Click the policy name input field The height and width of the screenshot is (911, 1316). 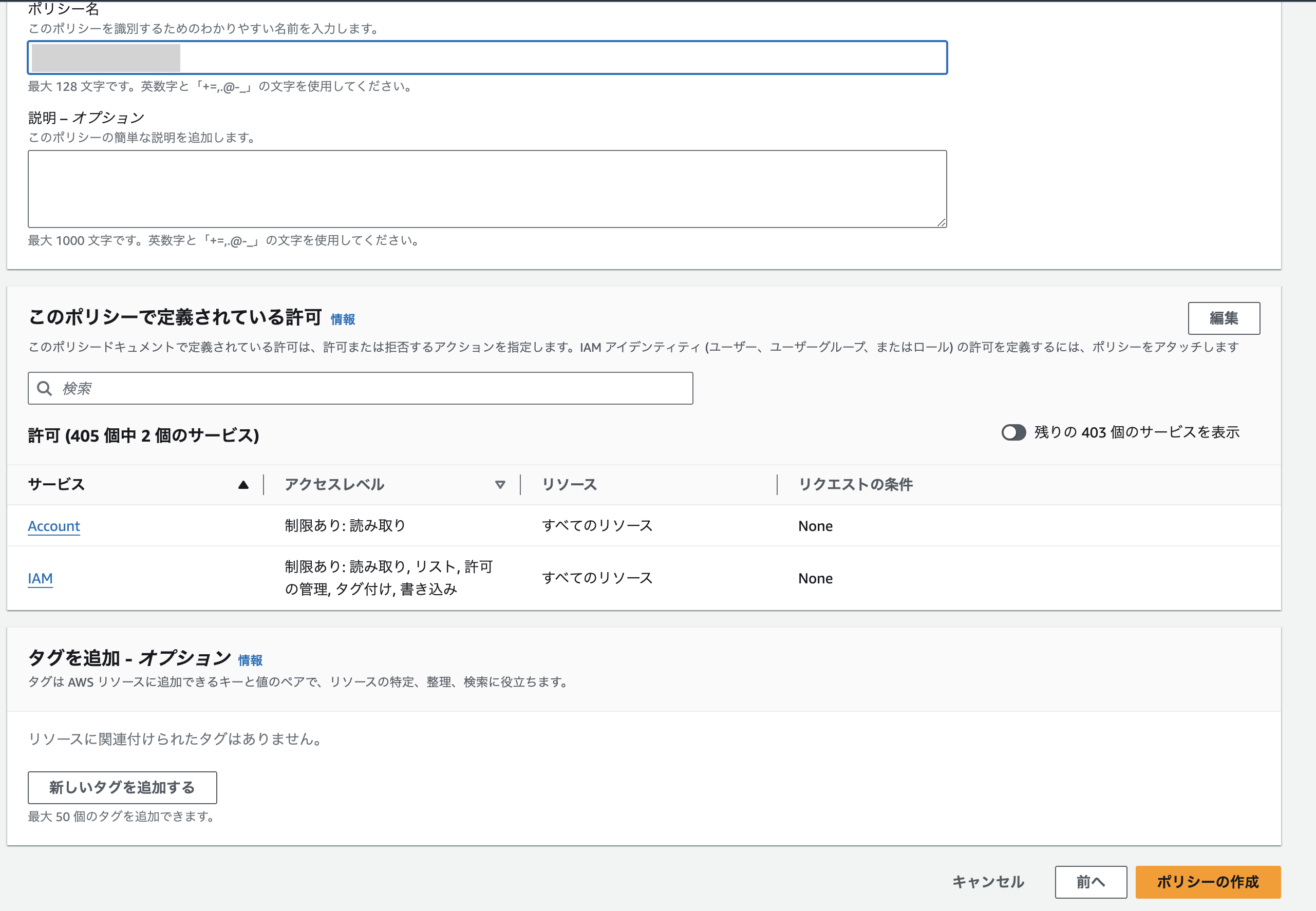[x=487, y=58]
